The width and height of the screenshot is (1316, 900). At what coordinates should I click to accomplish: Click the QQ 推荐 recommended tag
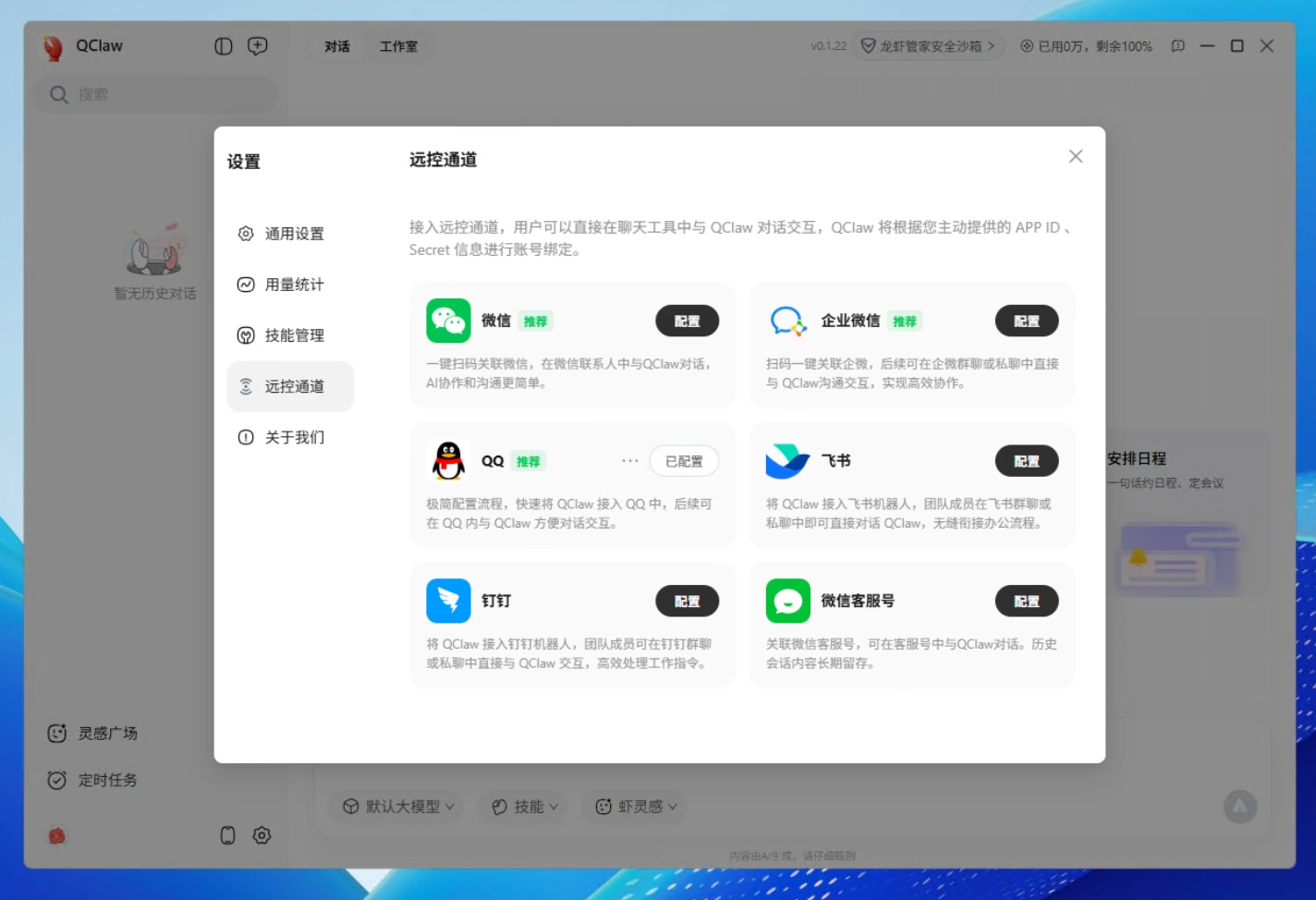click(528, 461)
